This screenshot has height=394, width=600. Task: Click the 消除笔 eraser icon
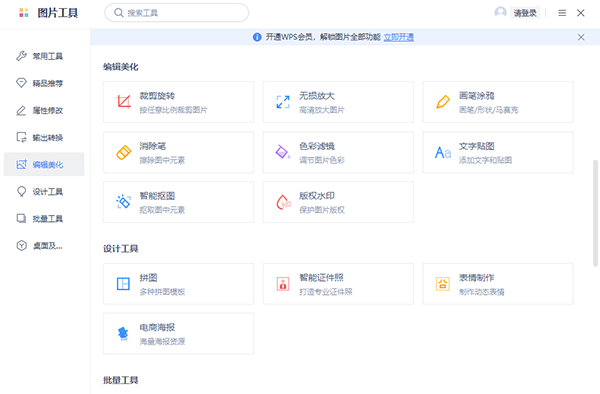pyautogui.click(x=124, y=152)
